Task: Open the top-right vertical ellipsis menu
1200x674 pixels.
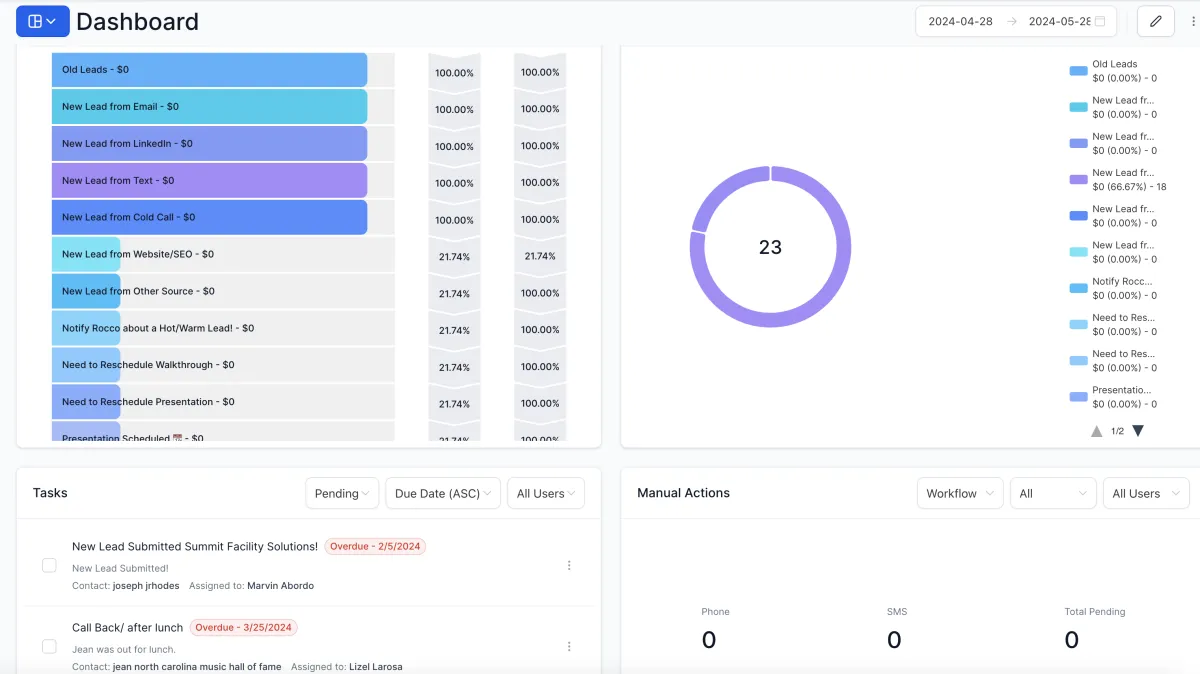Action: click(1193, 21)
